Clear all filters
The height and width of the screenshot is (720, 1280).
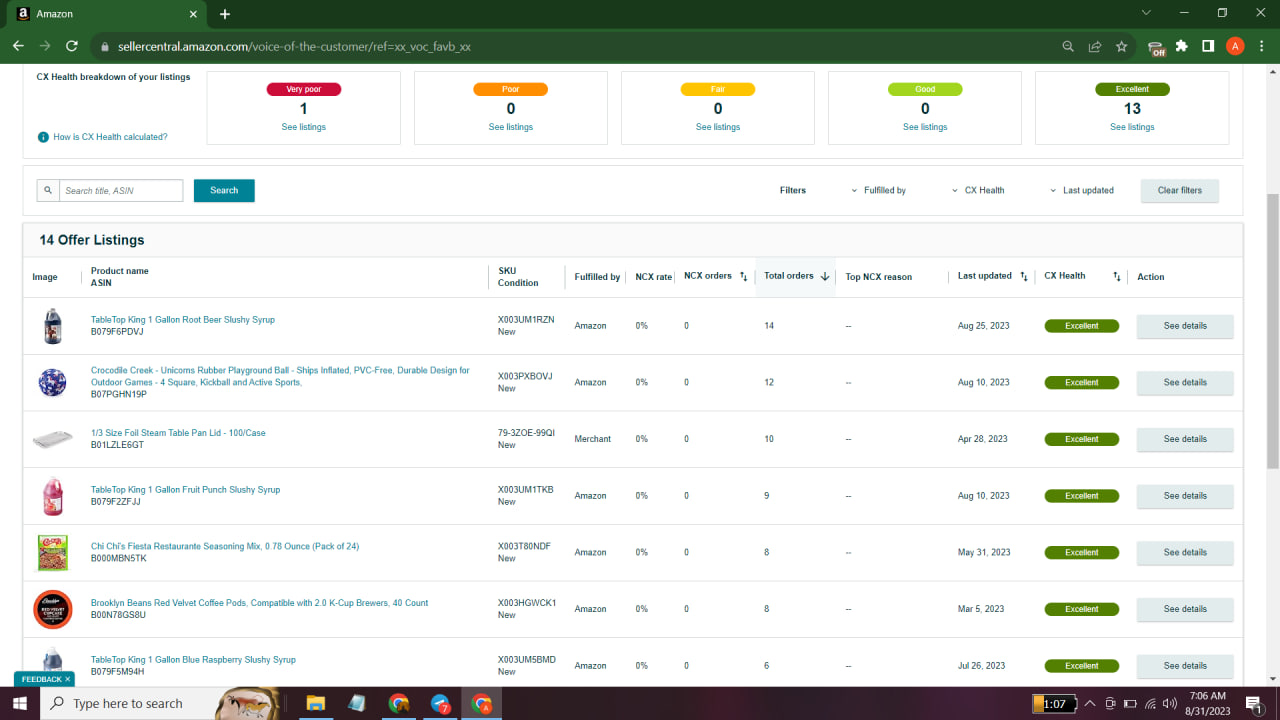[1180, 190]
